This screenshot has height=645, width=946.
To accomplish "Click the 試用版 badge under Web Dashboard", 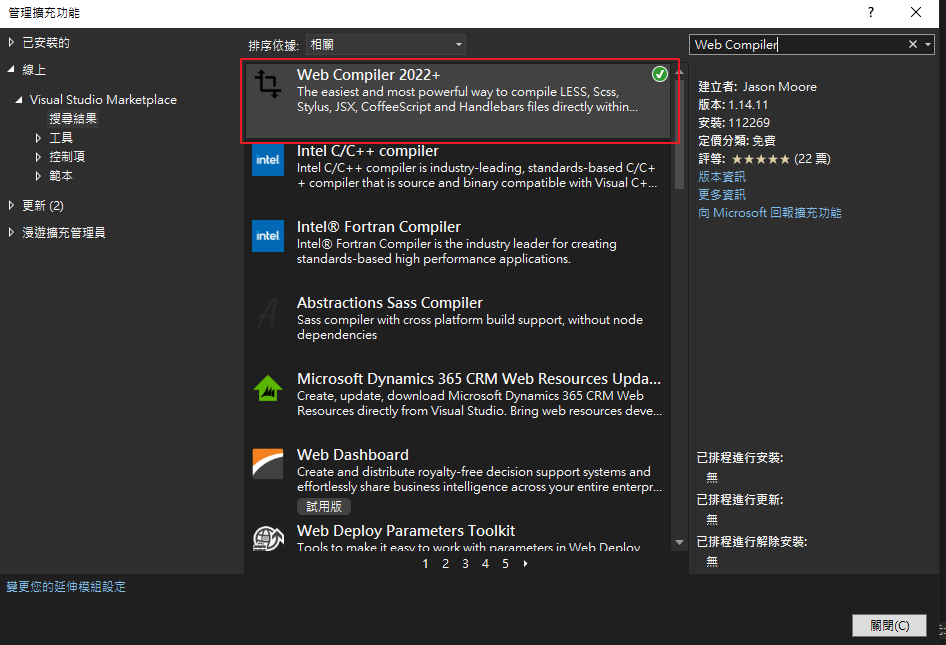I will click(x=324, y=506).
